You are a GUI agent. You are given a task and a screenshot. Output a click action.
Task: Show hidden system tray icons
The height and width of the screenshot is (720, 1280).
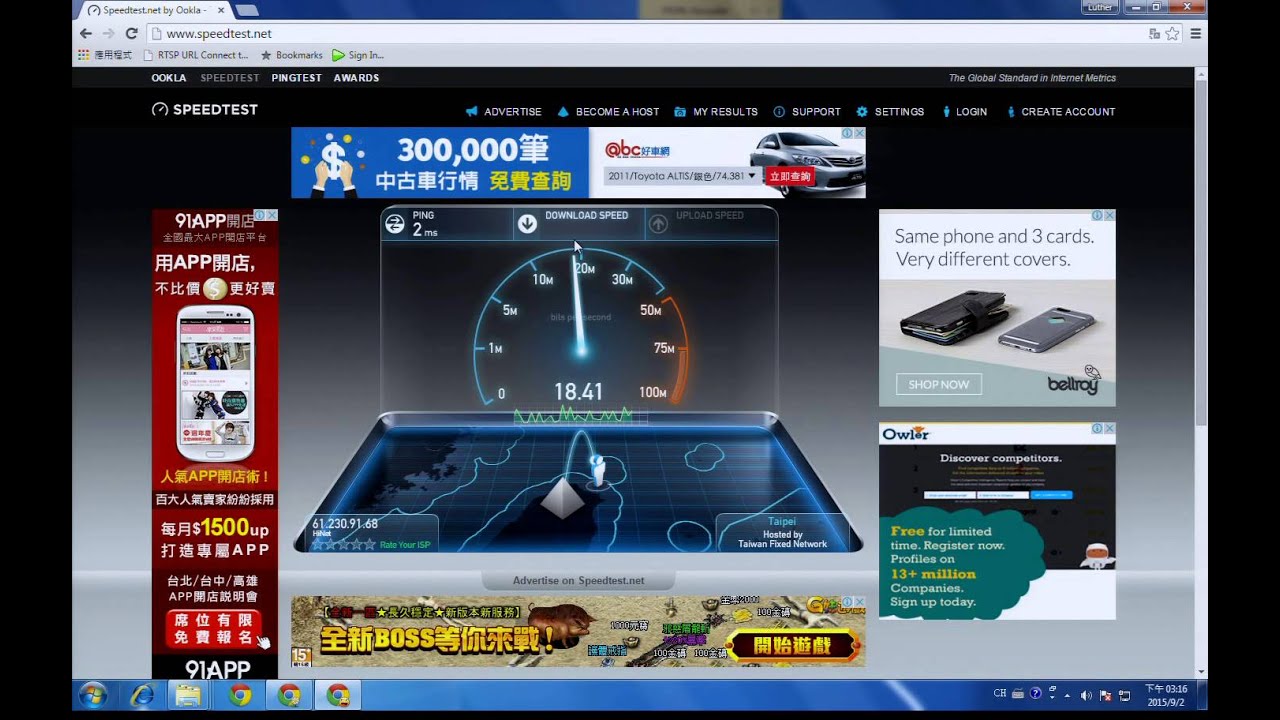pyautogui.click(x=1067, y=694)
